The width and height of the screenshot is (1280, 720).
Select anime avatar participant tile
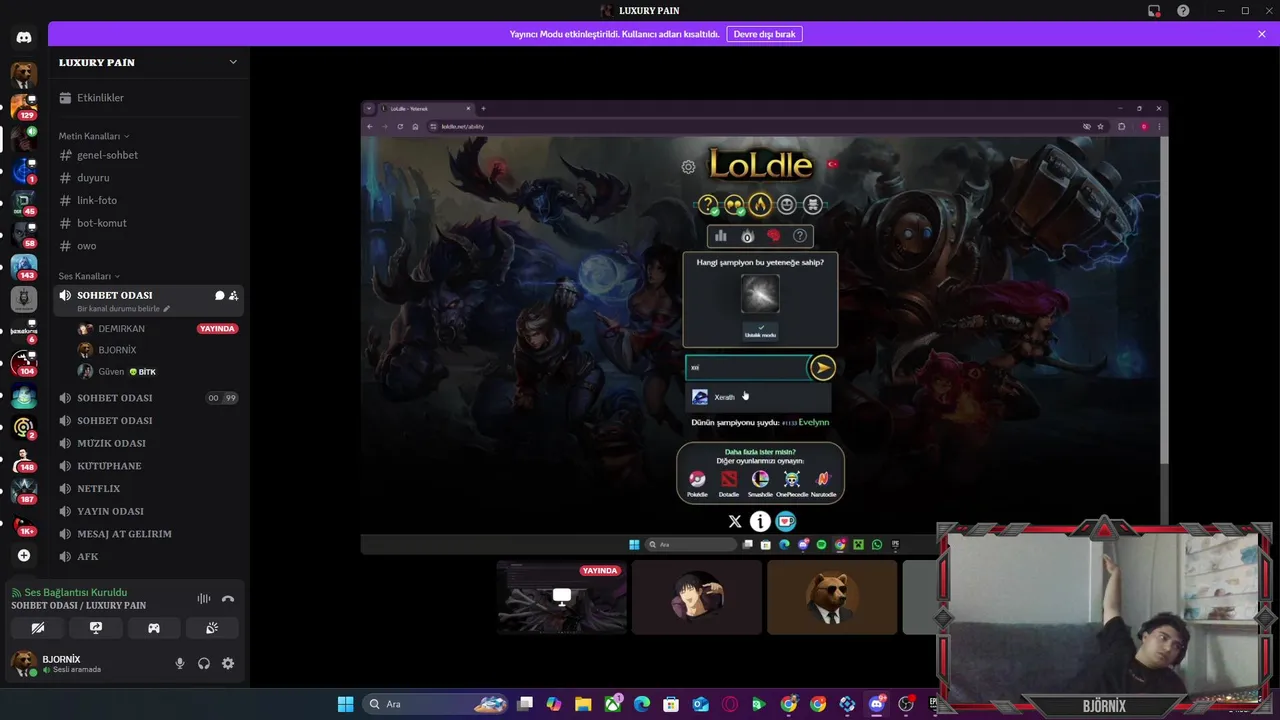[697, 597]
